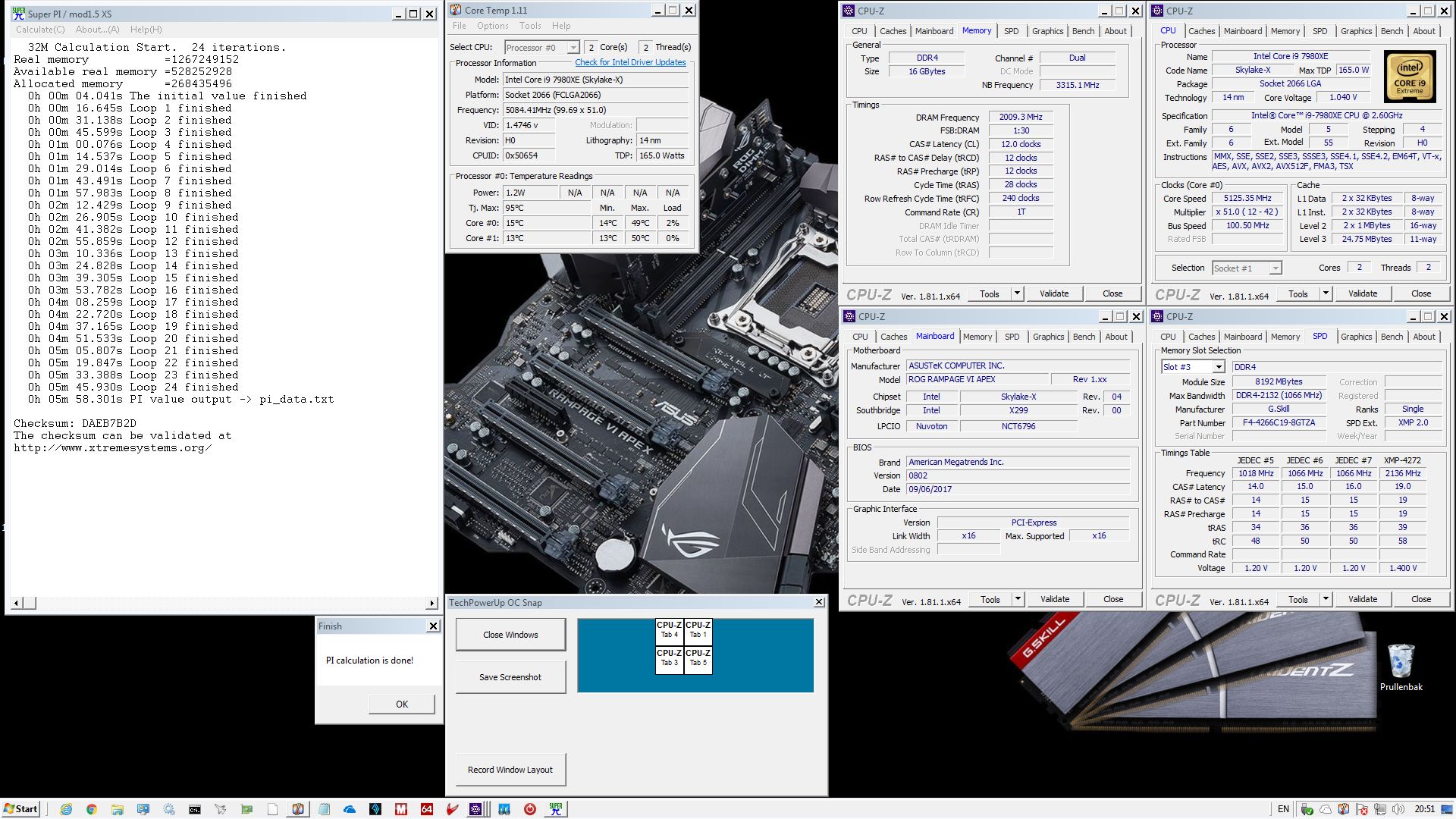Click the red power icon in taskbar

(x=529, y=809)
